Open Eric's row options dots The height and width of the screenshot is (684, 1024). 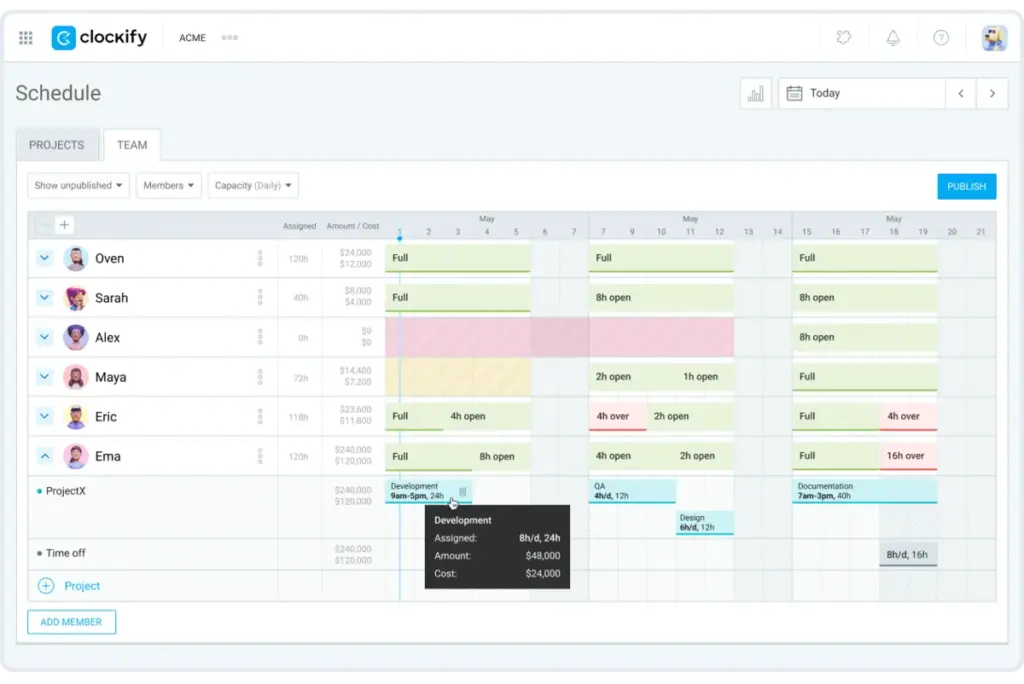(x=260, y=417)
